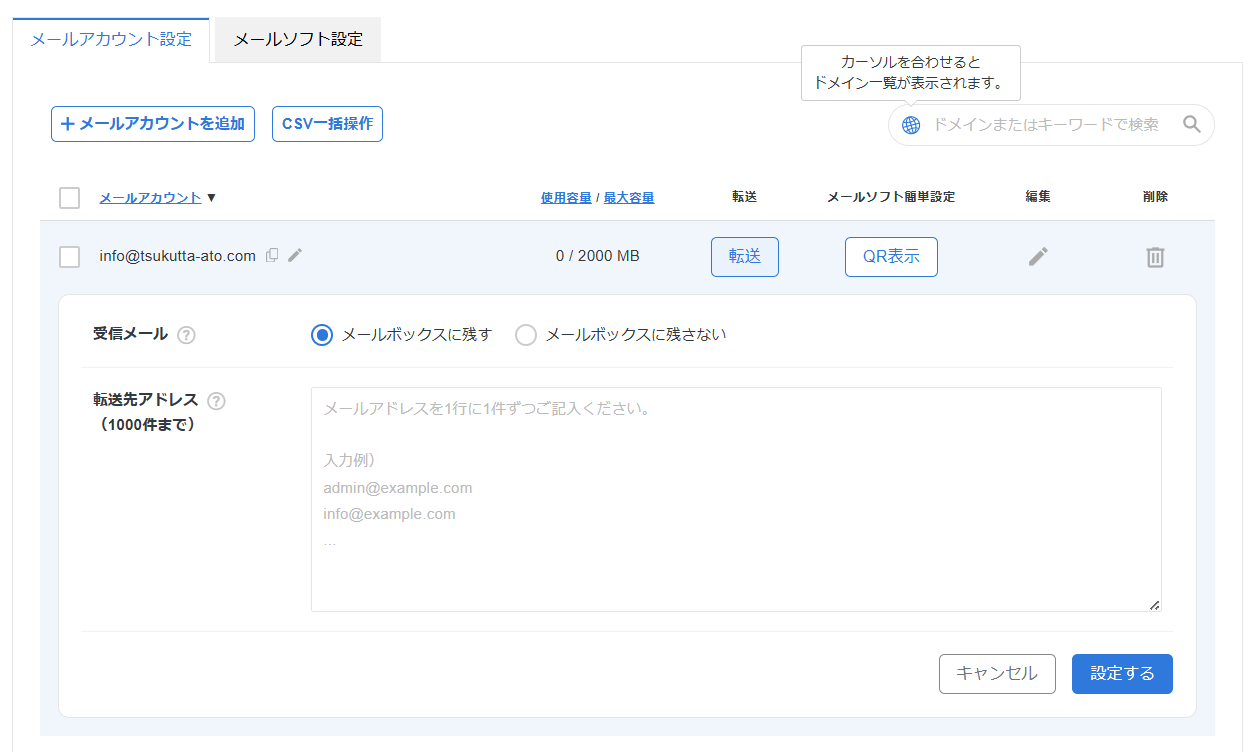Sort by メールアカユント column header

pyautogui.click(x=150, y=198)
